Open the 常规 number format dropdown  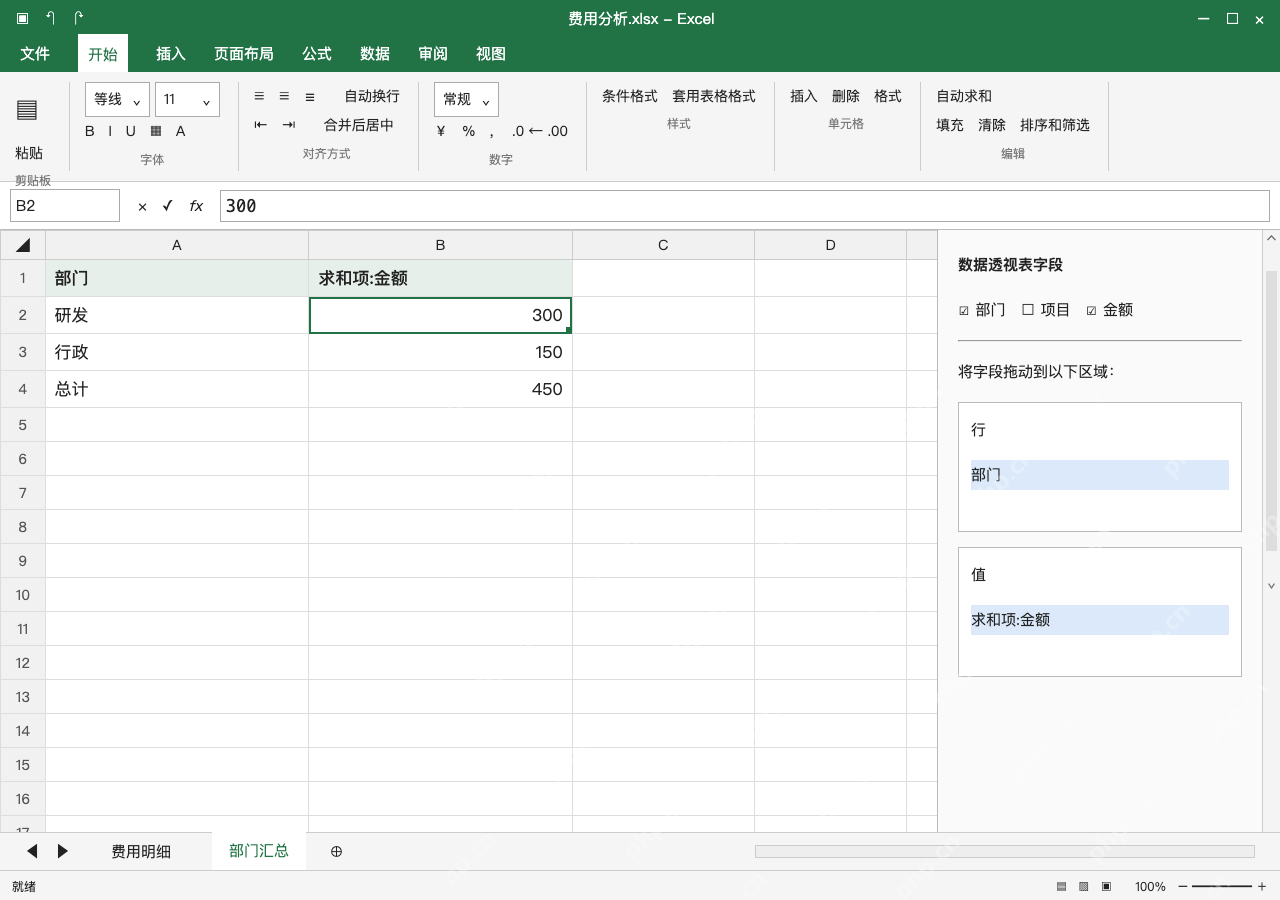point(466,100)
